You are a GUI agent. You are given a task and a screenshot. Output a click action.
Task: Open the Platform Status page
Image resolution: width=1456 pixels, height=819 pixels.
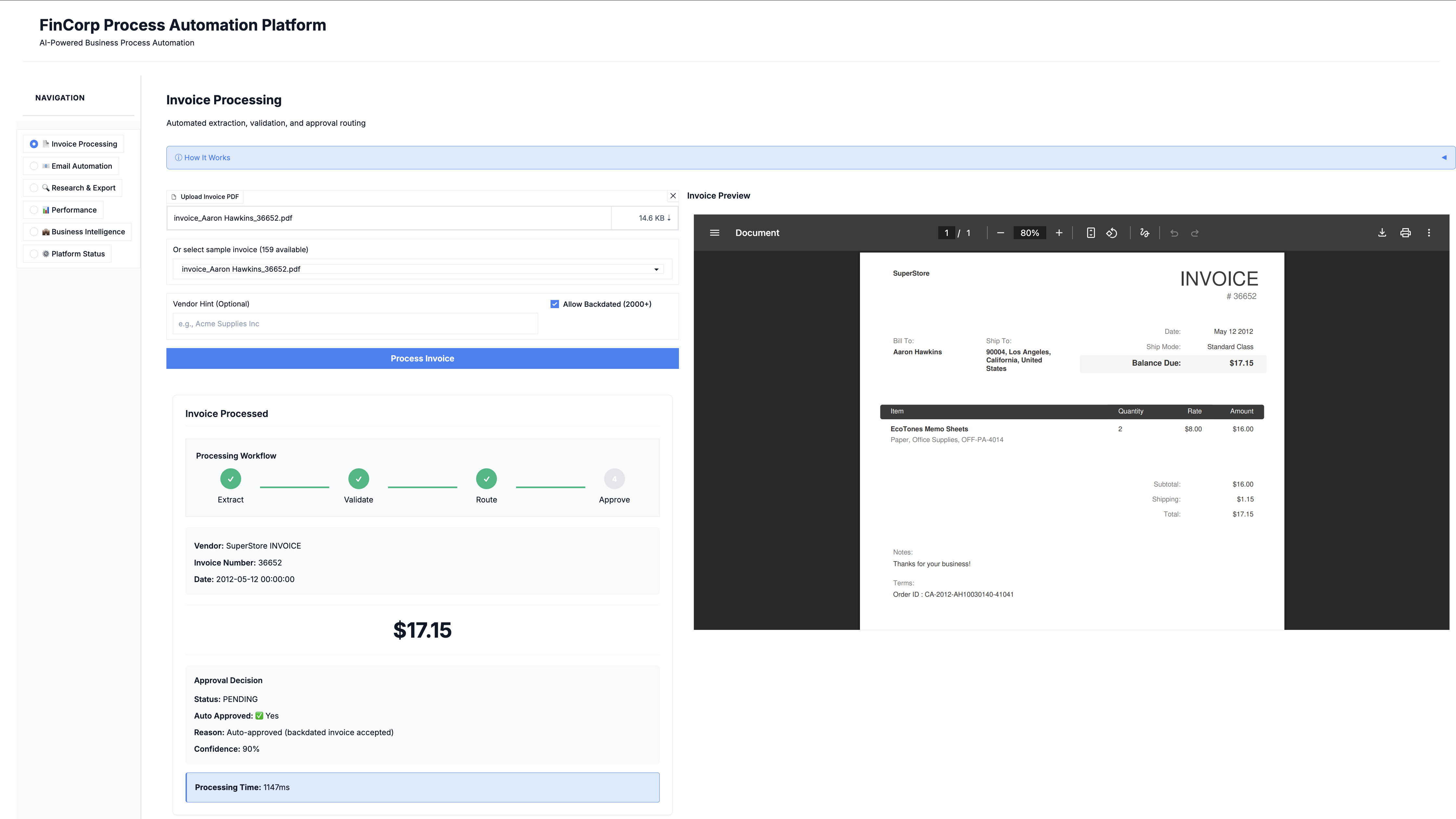coord(77,254)
